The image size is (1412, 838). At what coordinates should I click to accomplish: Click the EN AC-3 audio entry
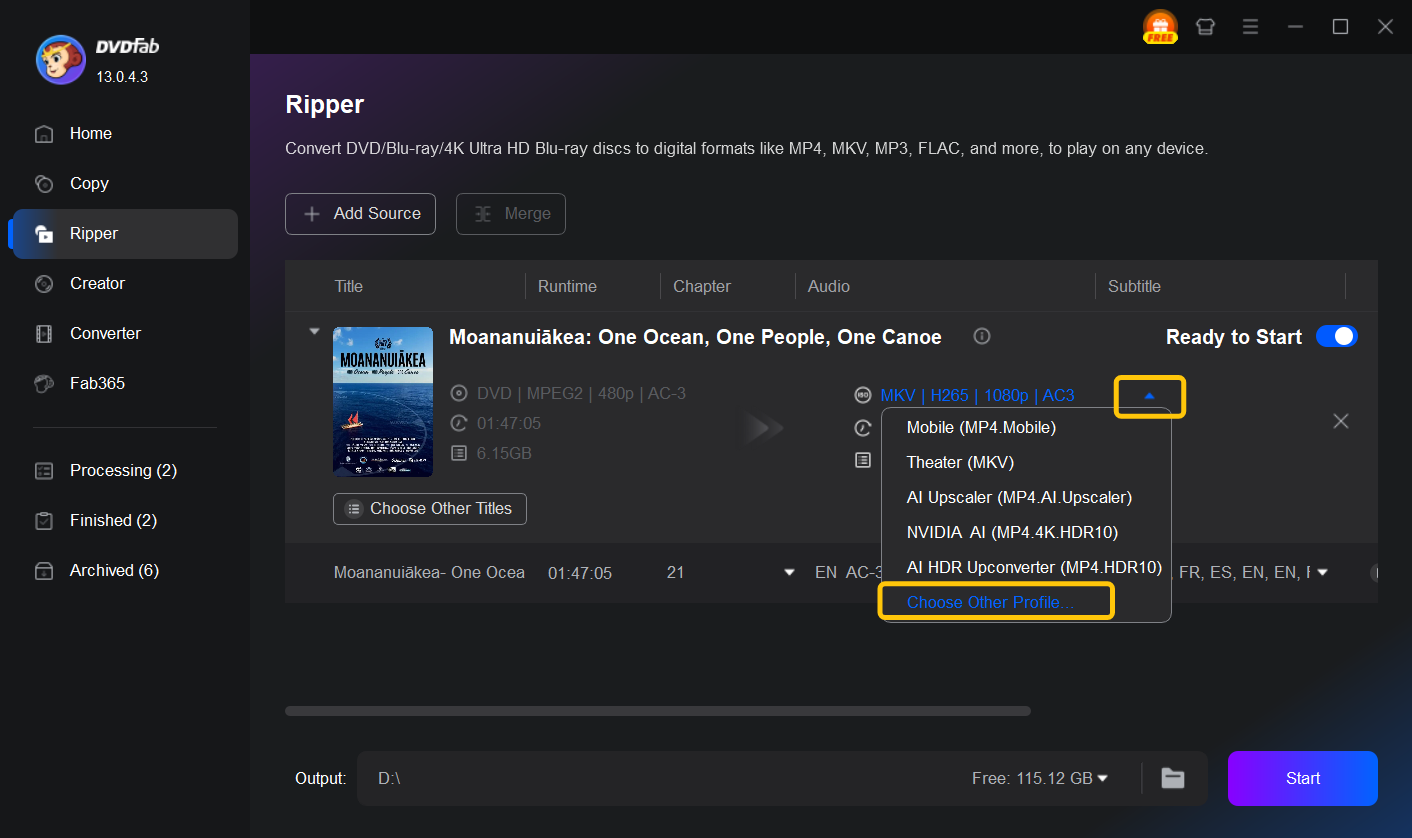click(x=849, y=573)
